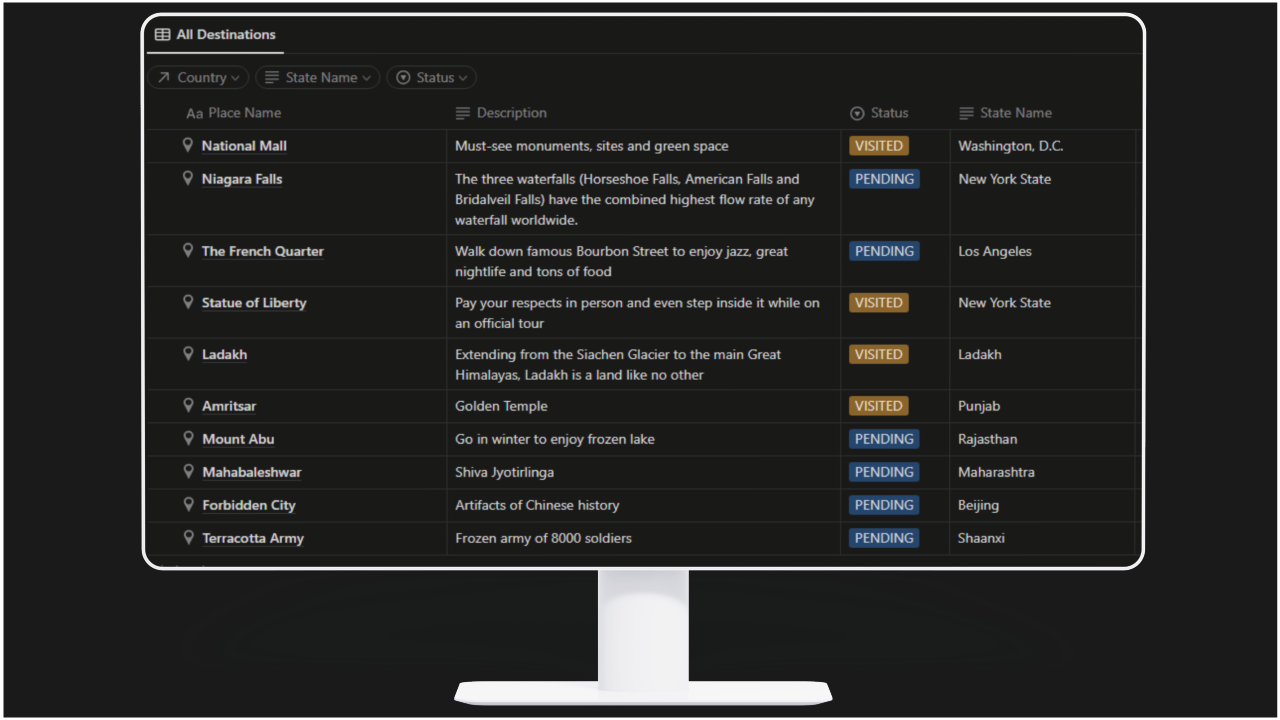
Task: Click the pin icon beside Ladakh place name
Action: (187, 354)
